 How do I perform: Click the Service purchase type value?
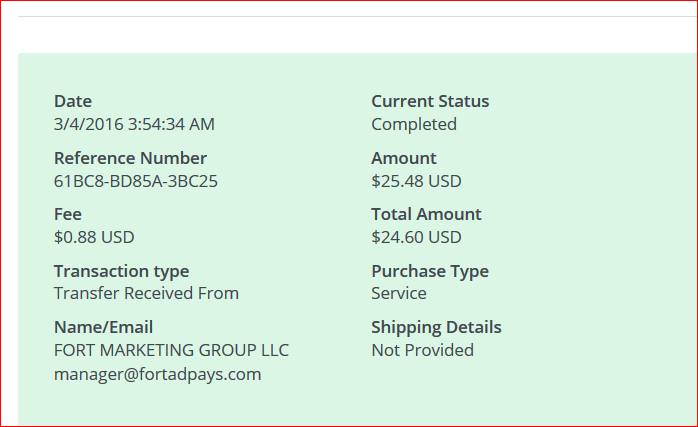pyautogui.click(x=399, y=293)
